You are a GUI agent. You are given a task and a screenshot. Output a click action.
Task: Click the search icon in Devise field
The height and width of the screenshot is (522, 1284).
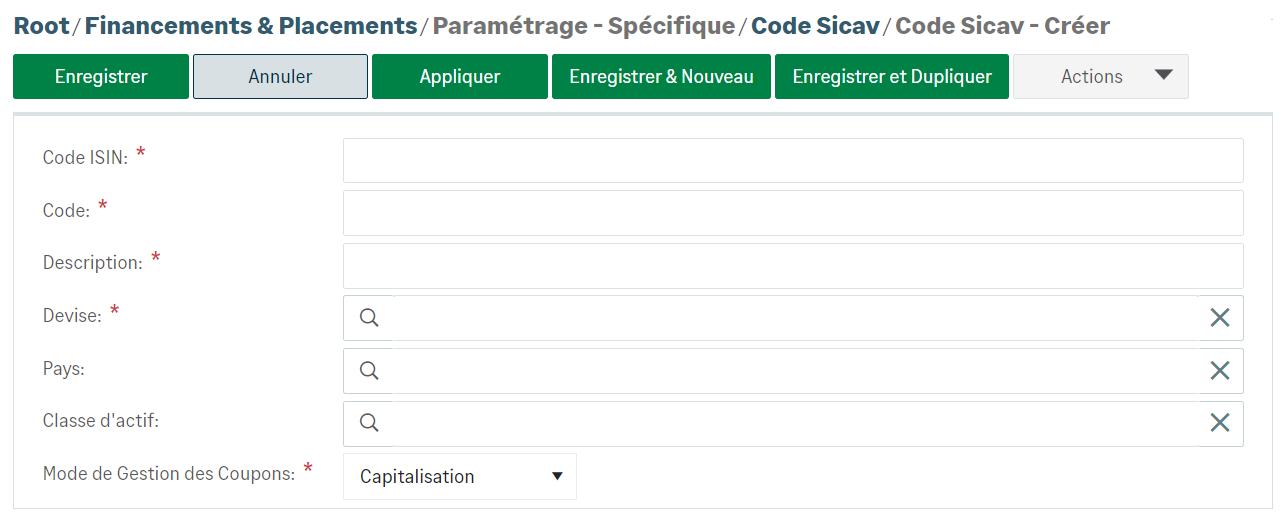(369, 318)
